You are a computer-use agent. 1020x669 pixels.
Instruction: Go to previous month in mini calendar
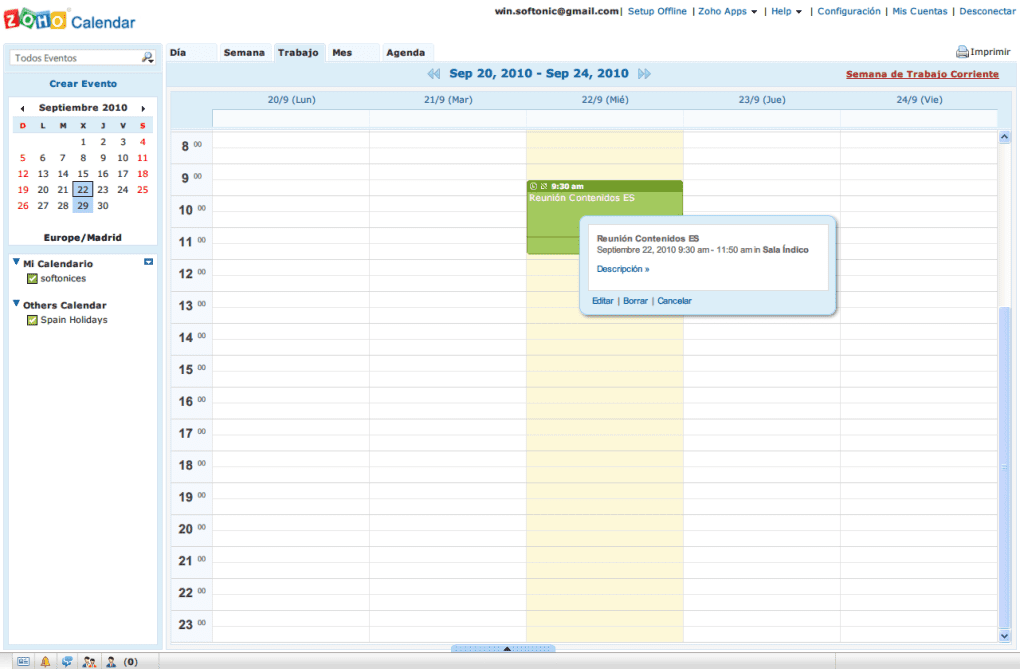tap(22, 109)
